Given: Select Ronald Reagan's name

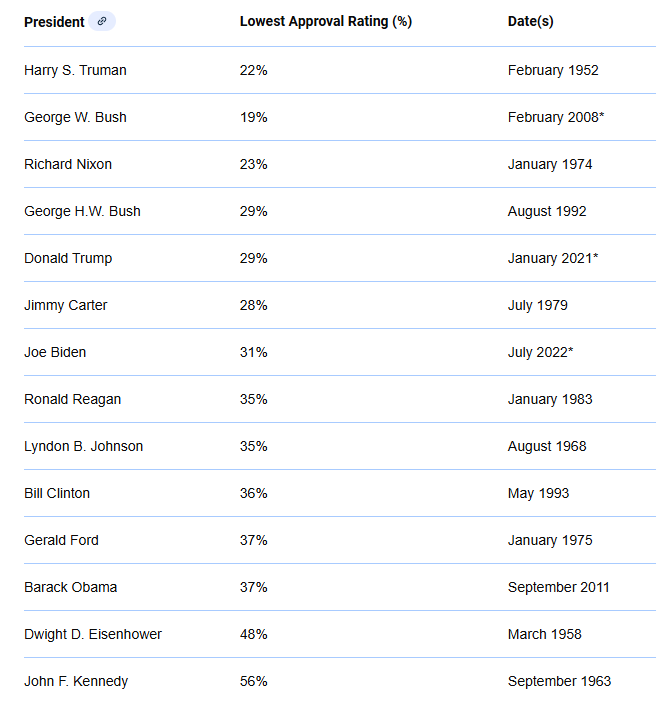Looking at the screenshot, I should pyautogui.click(x=72, y=399).
